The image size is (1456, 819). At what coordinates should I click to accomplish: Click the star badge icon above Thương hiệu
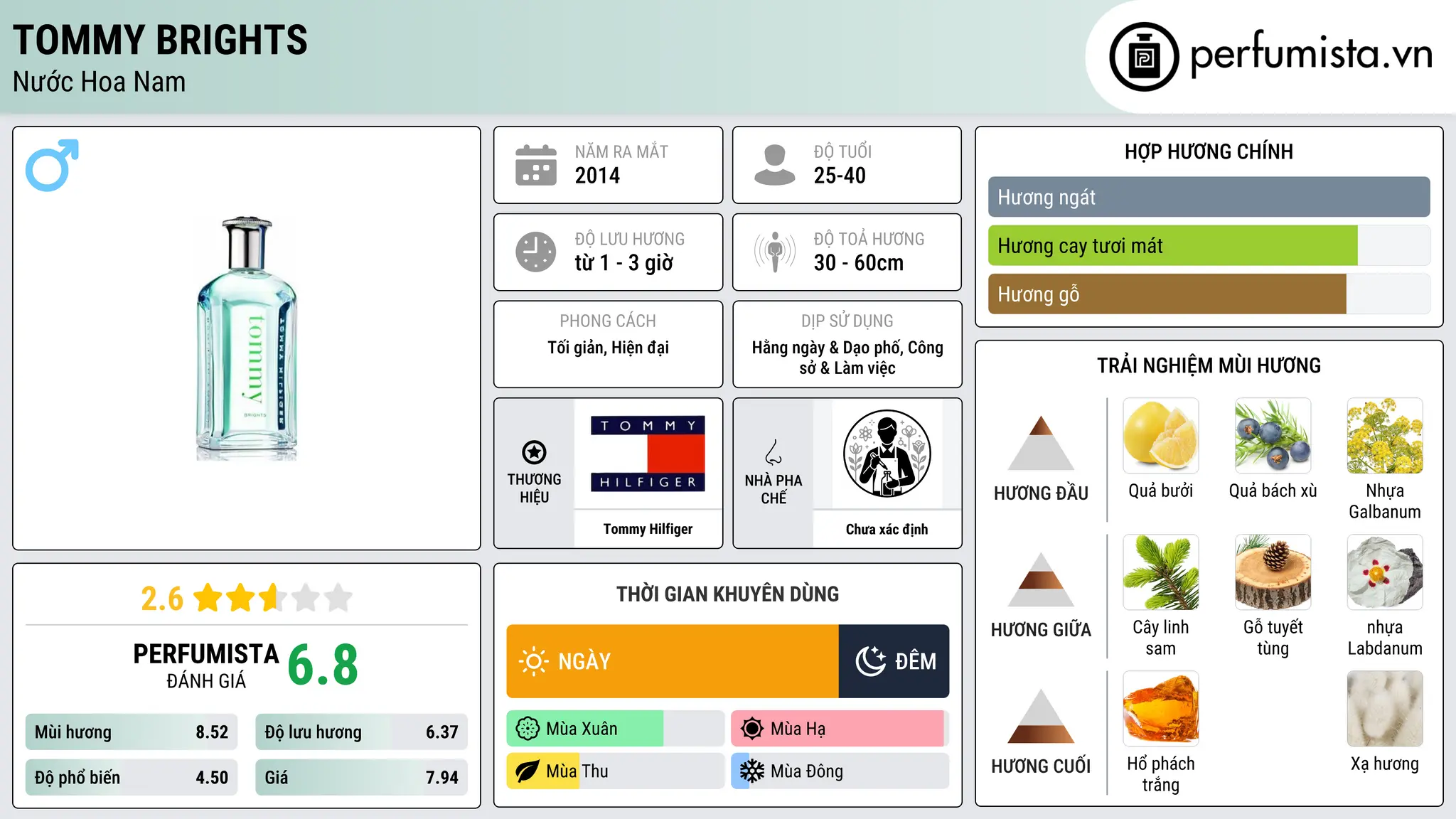(534, 452)
